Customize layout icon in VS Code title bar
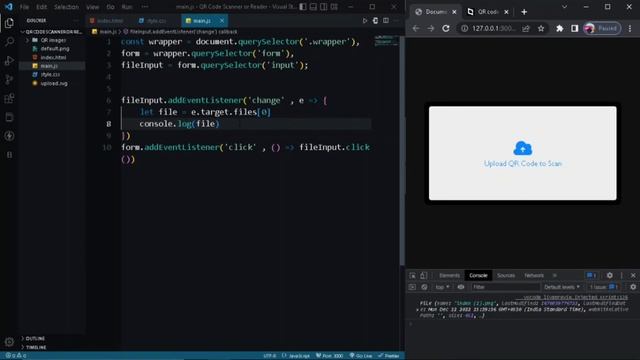 coord(334,7)
